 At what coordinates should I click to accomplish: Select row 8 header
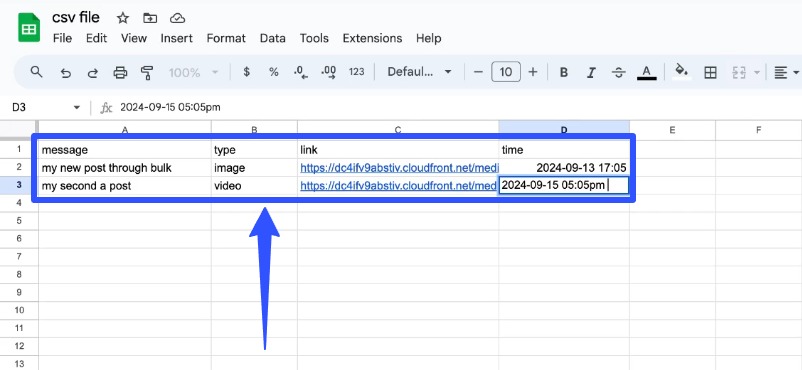[x=19, y=274]
